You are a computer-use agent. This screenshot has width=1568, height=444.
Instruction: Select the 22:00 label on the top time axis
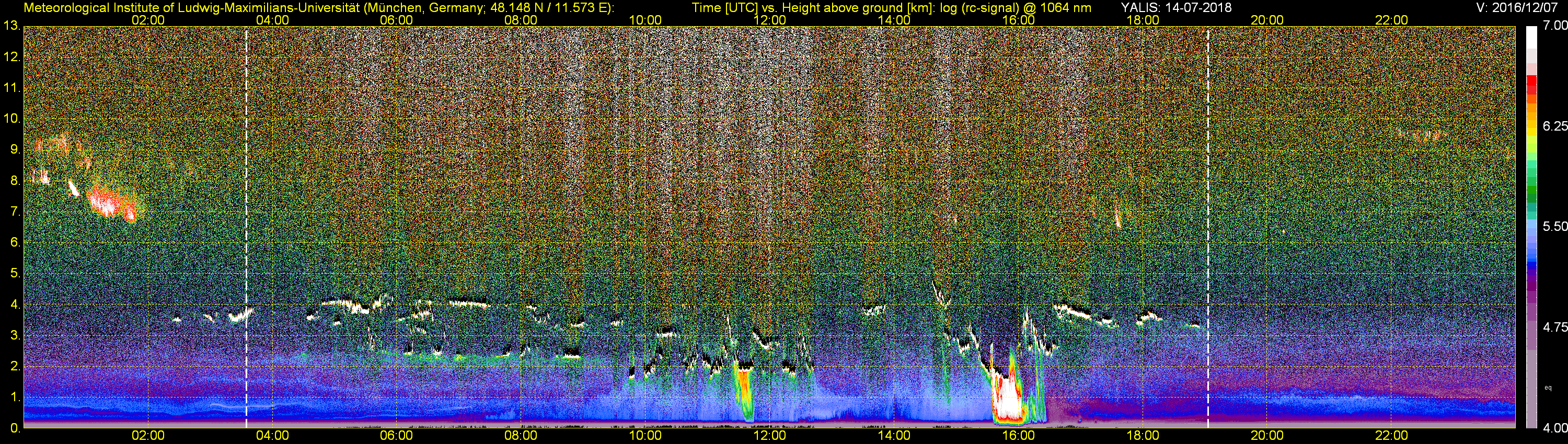tap(1391, 20)
